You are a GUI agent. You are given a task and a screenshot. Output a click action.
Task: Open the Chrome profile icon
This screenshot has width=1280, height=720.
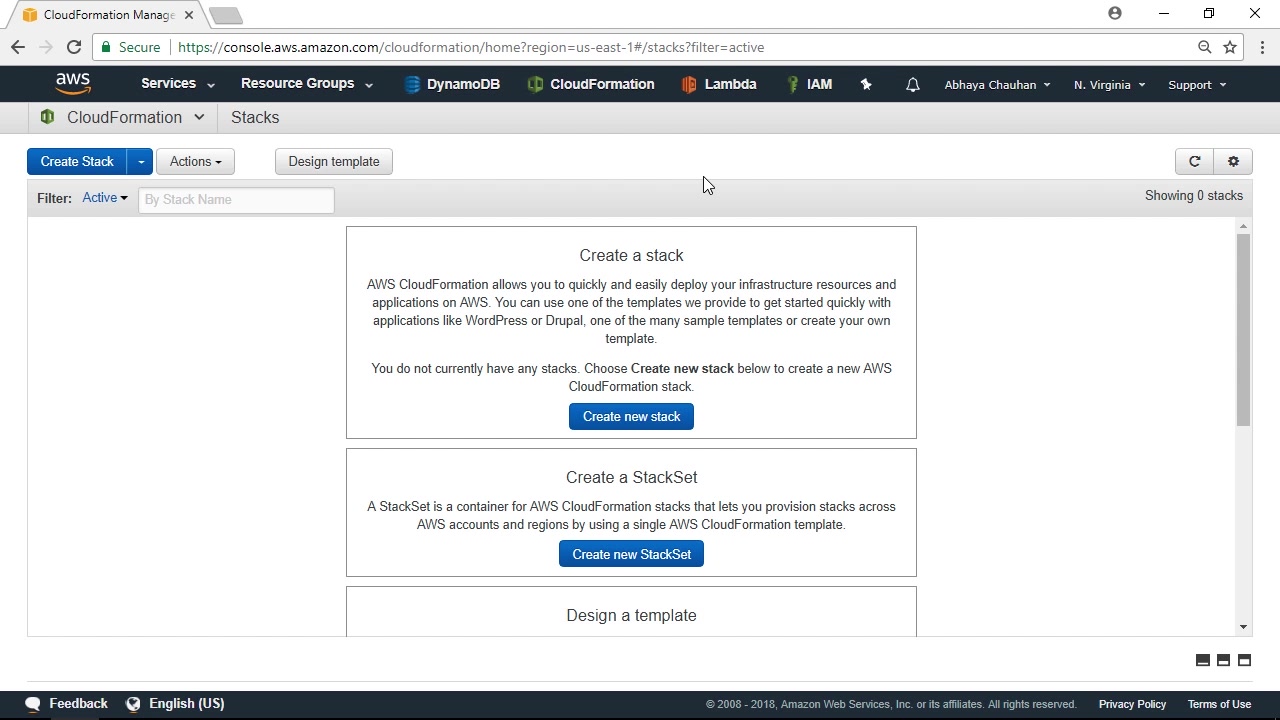[1115, 14]
